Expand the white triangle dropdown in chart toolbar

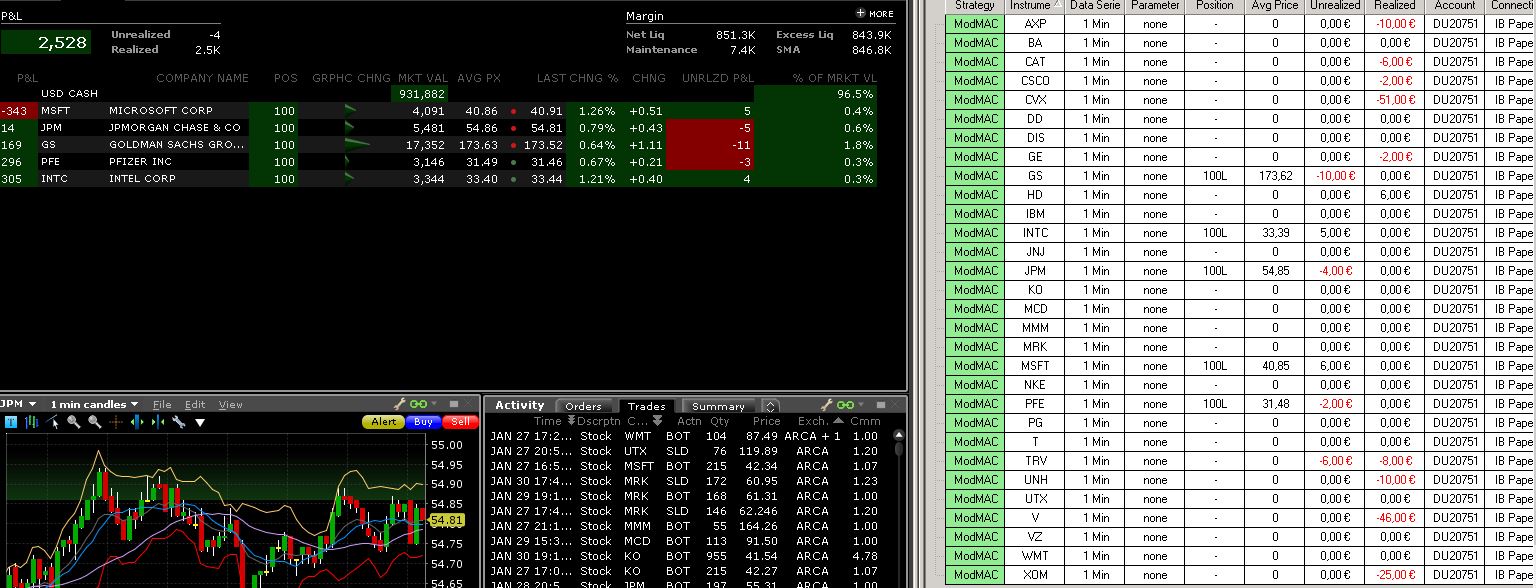click(200, 423)
